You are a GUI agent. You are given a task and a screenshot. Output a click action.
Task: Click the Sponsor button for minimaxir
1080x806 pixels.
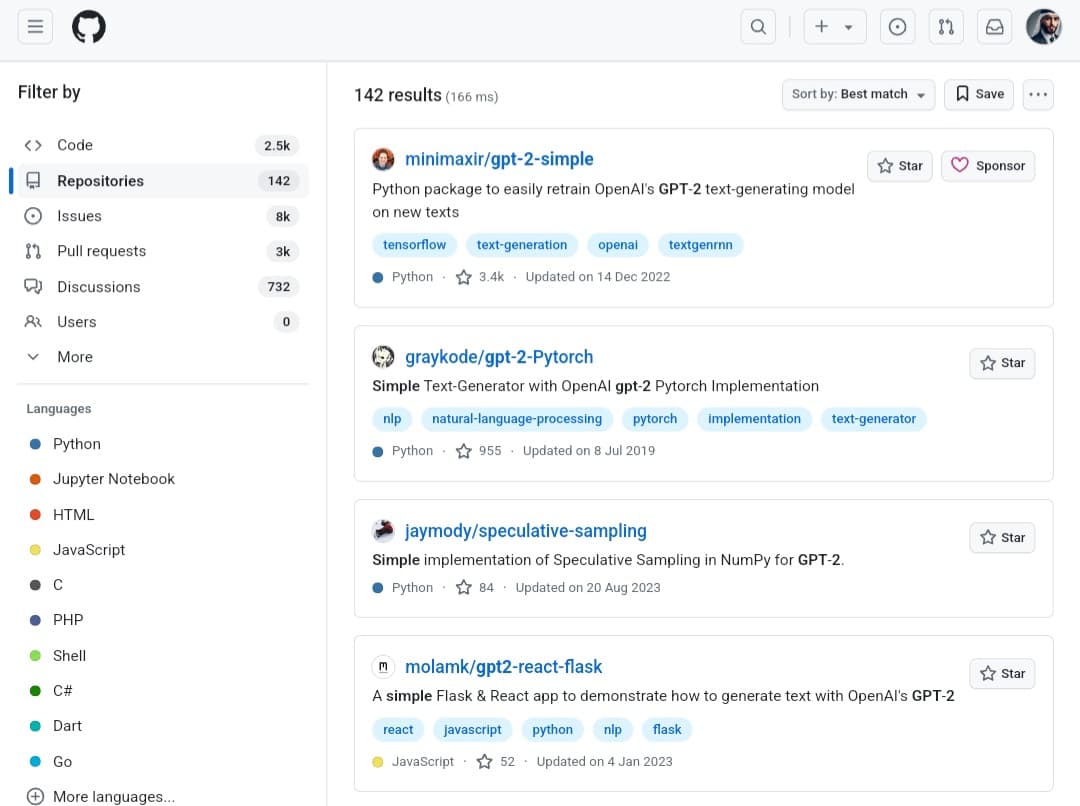pos(987,166)
